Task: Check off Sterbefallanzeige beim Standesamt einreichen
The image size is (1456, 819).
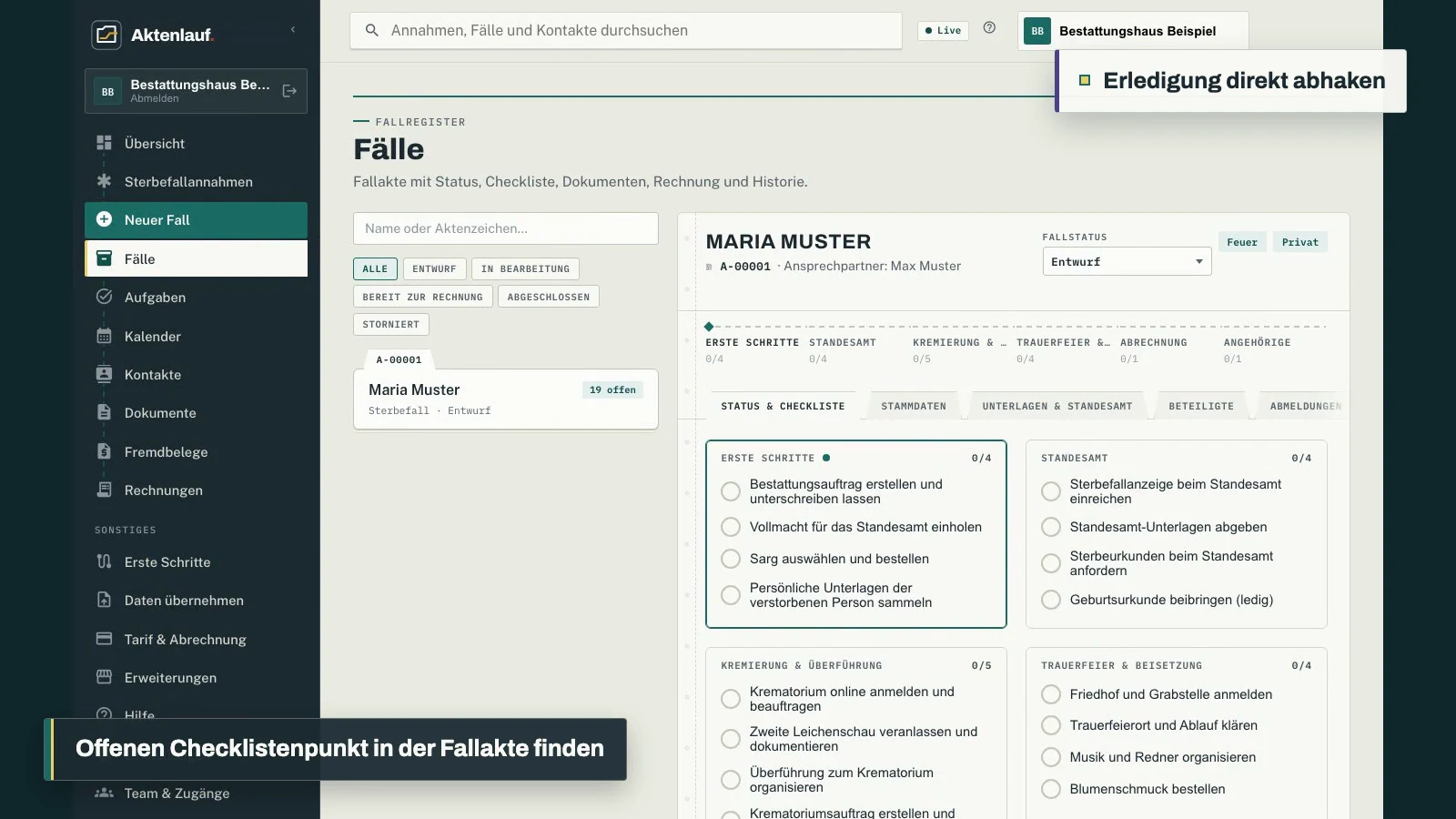Action: click(x=1051, y=491)
